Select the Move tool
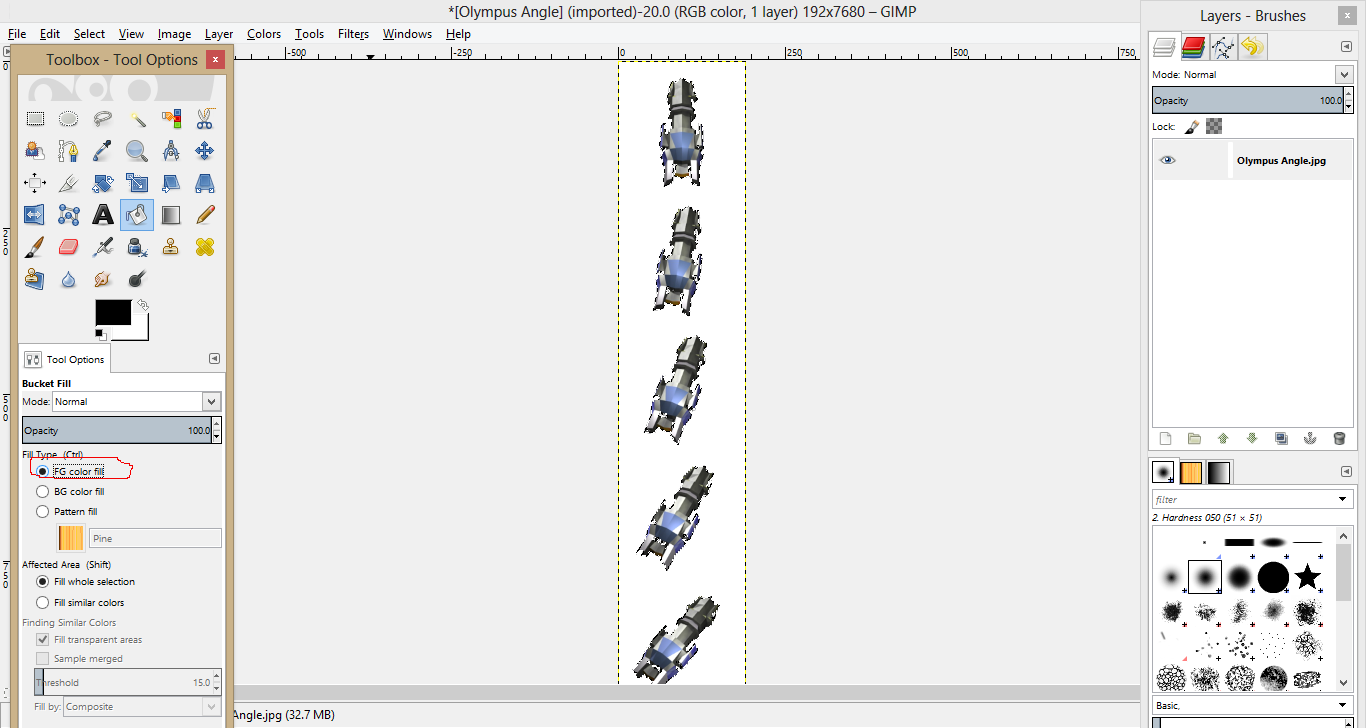The image size is (1366, 728). pos(205,151)
